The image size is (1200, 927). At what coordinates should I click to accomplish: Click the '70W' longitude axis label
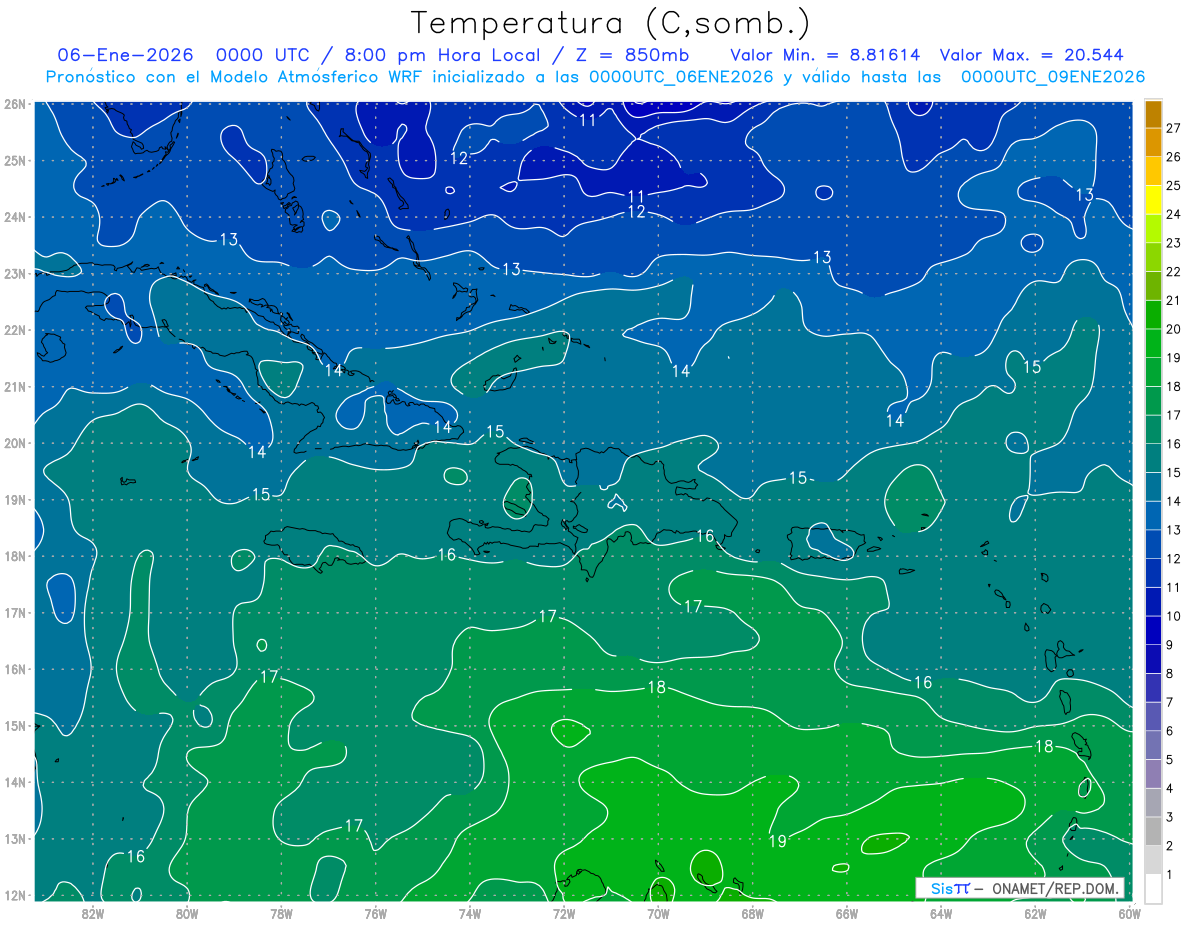658,913
